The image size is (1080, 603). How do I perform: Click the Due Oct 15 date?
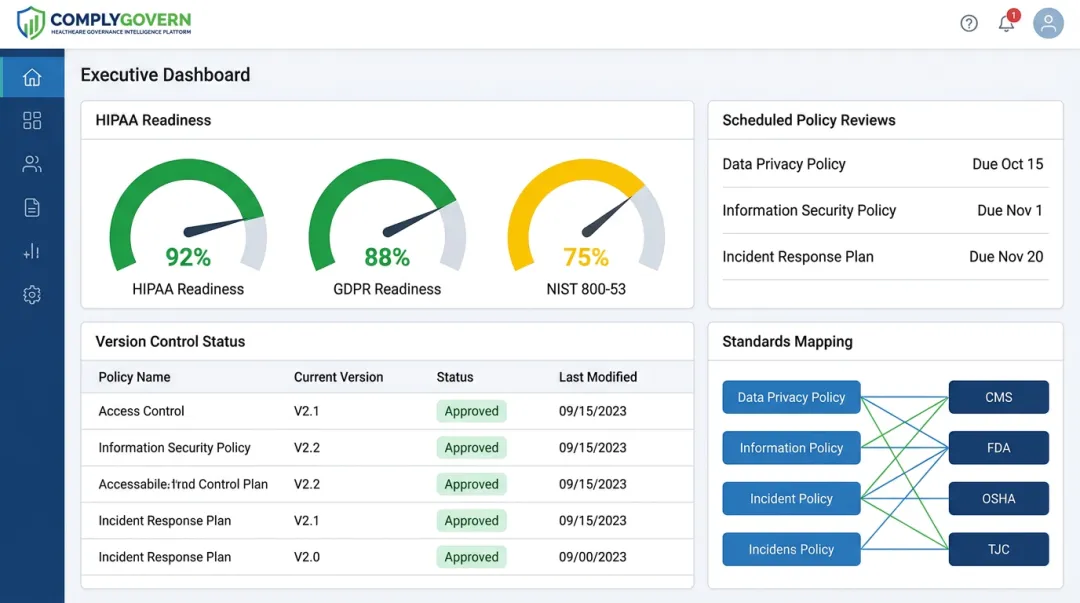click(1008, 164)
